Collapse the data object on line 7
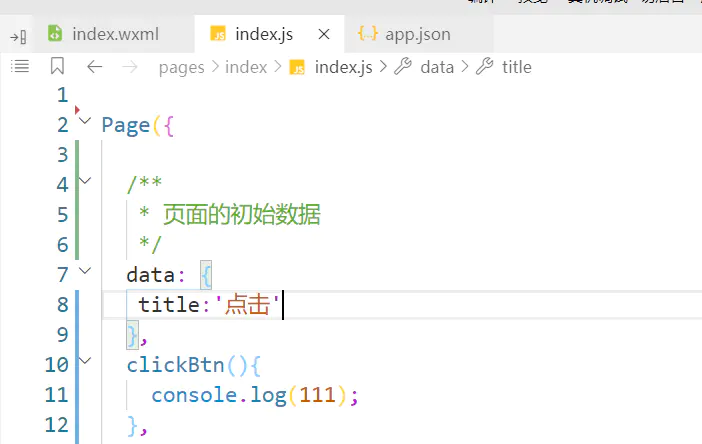702x444 pixels. point(85,270)
